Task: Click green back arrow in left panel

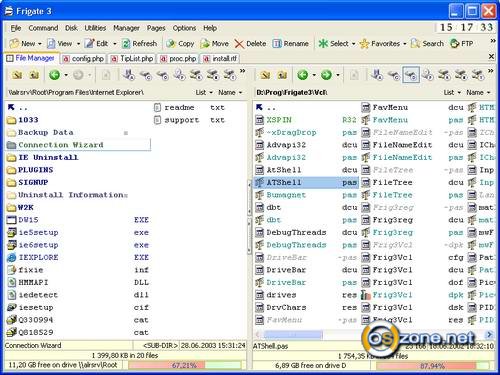Action: pyautogui.click(x=54, y=75)
